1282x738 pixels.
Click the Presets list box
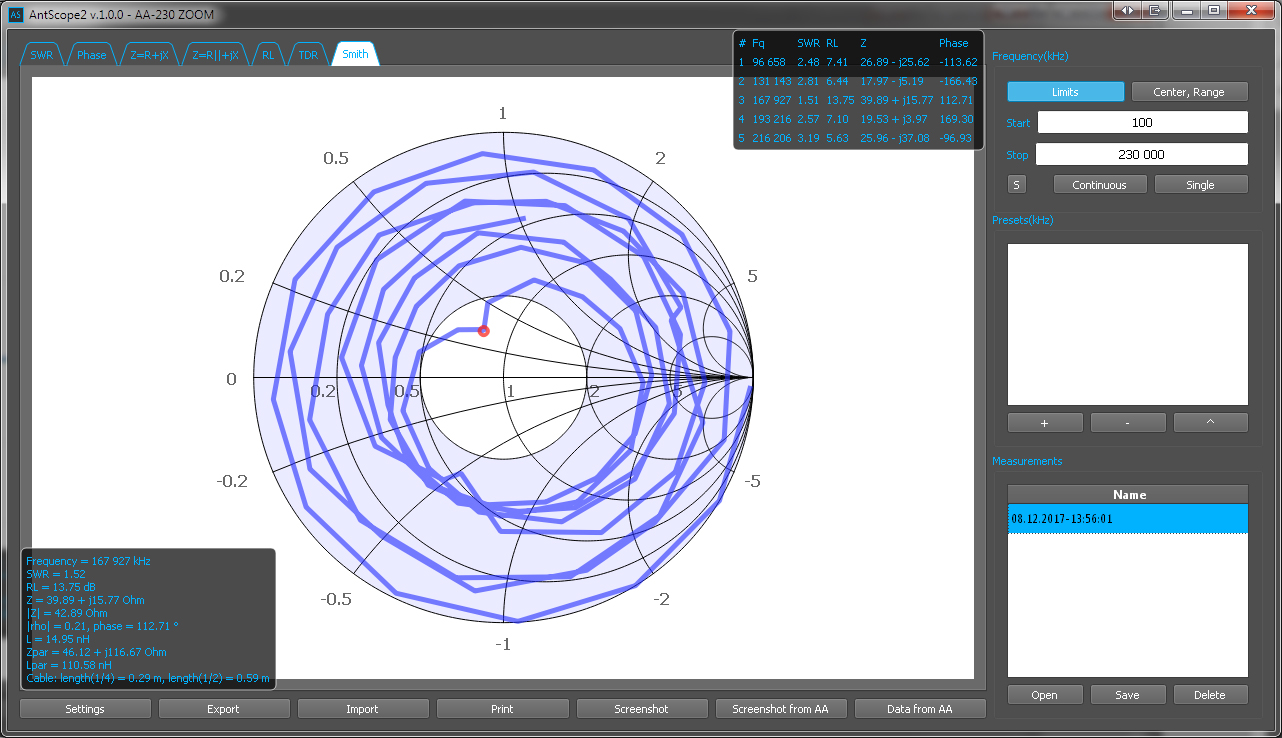[x=1128, y=324]
